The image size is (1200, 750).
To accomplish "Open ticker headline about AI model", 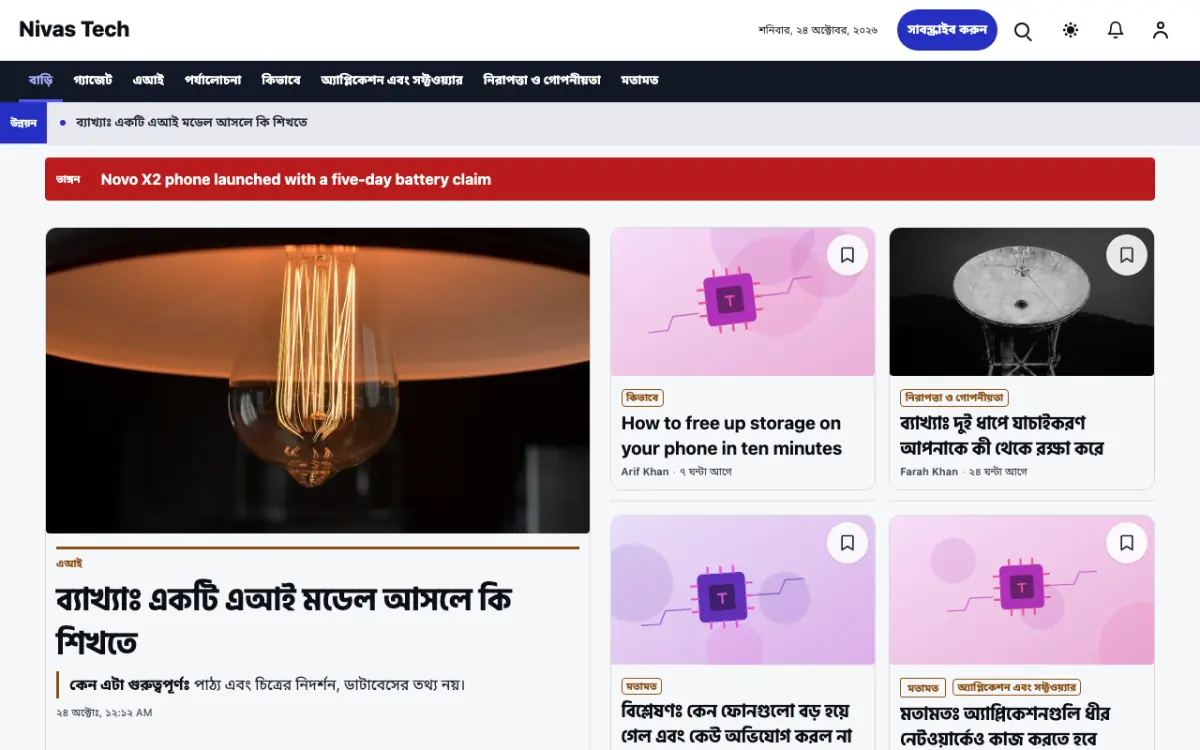I will coord(191,122).
